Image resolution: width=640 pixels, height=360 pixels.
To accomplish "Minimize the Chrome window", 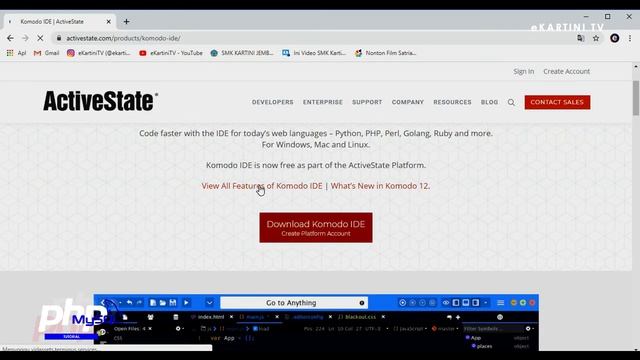I will pyautogui.click(x=586, y=17).
